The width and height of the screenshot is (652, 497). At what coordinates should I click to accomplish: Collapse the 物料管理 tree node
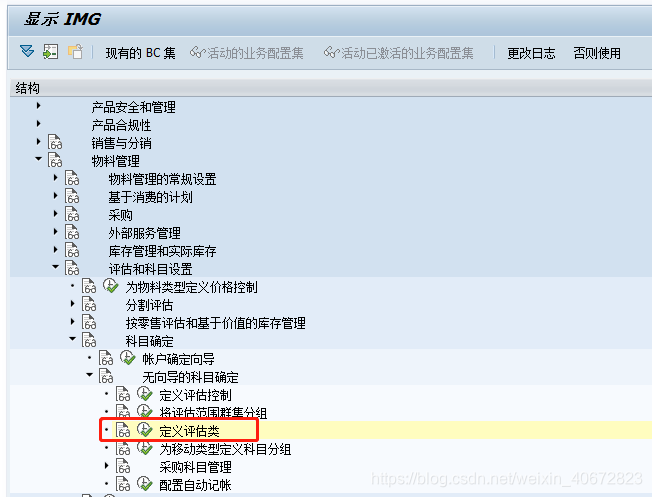click(x=39, y=158)
